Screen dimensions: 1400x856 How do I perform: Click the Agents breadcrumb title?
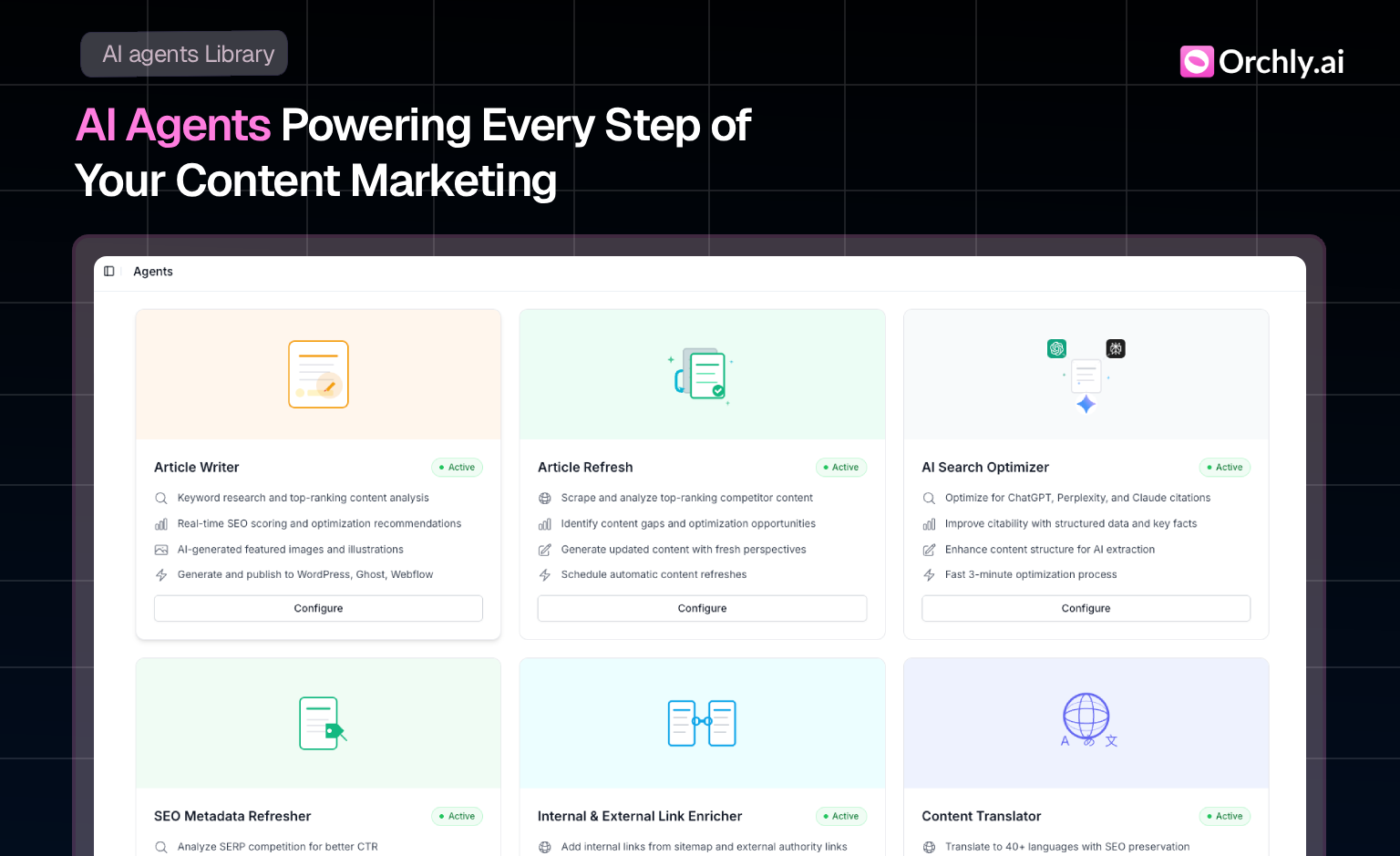coord(153,272)
